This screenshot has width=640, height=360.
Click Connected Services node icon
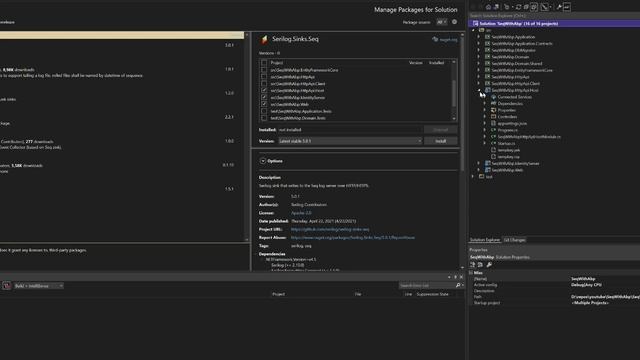pos(493,97)
